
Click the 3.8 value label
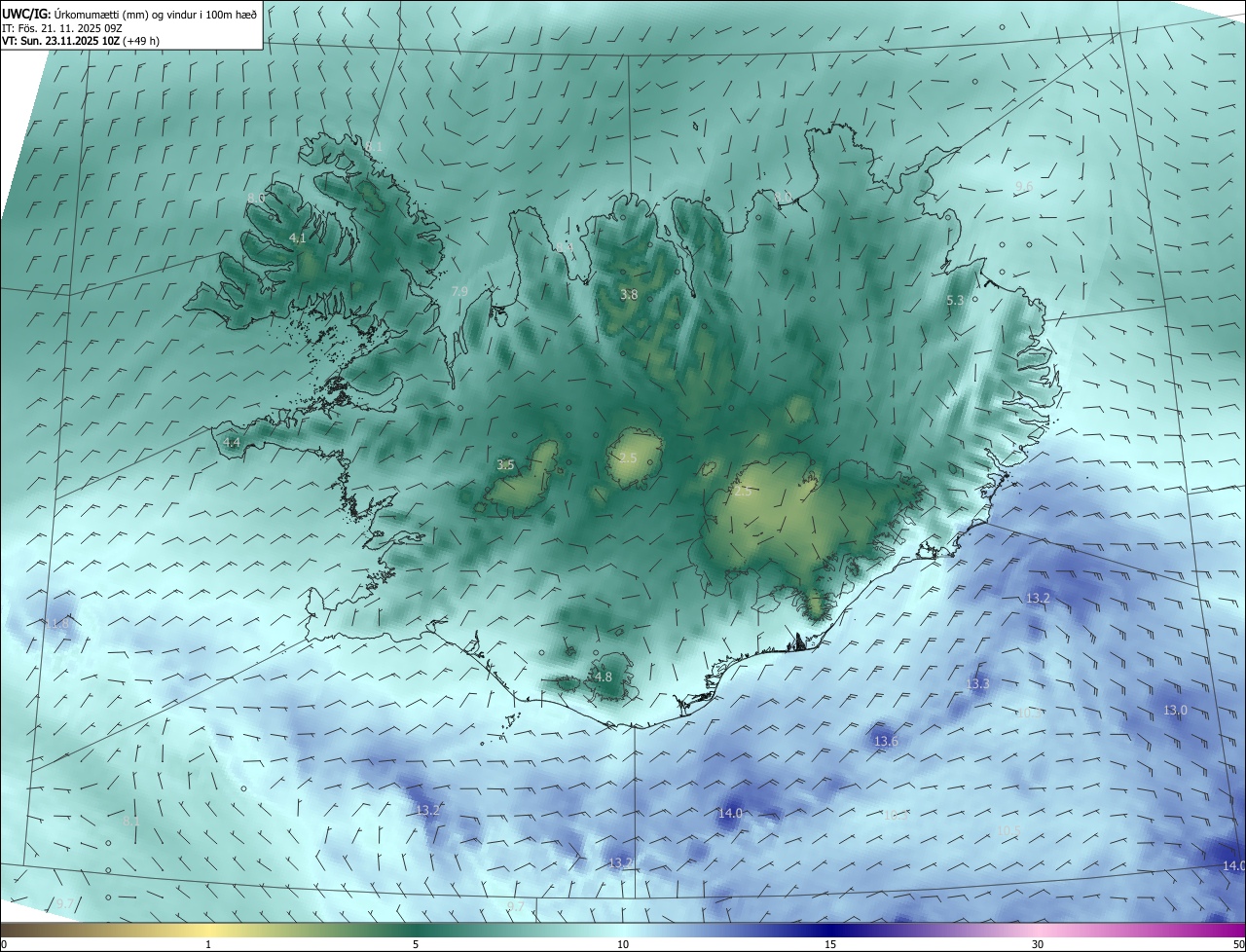630,295
